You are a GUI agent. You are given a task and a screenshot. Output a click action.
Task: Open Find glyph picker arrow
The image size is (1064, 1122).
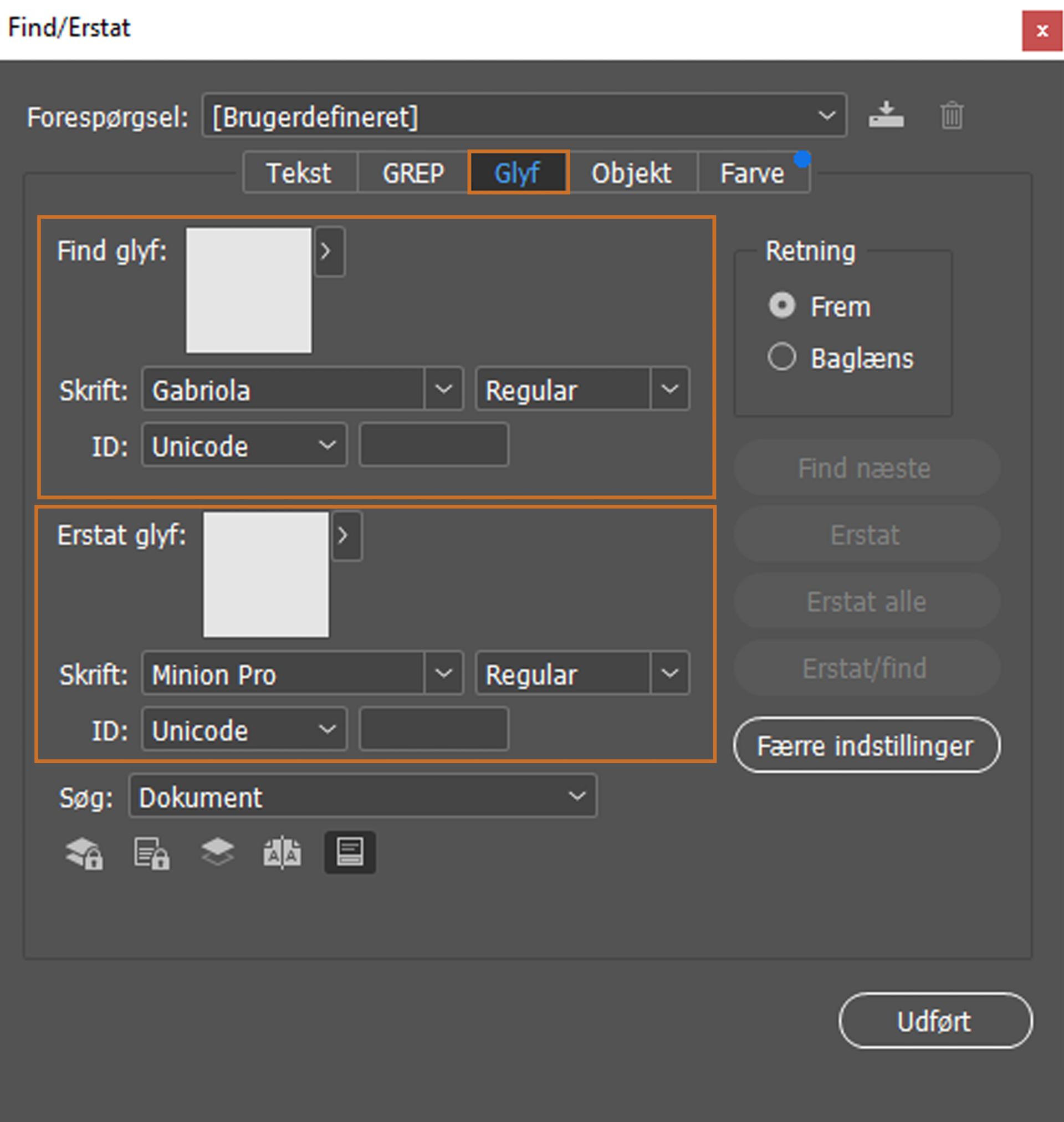330,251
